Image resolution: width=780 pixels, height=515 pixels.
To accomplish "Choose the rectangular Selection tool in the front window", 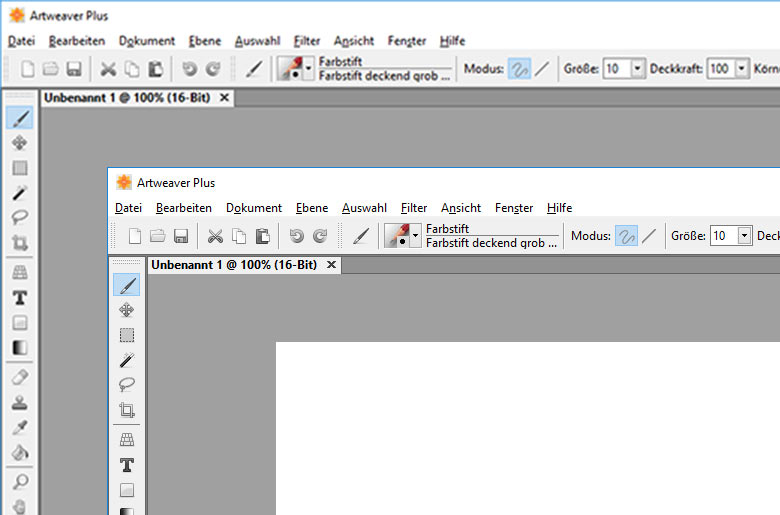I will pyautogui.click(x=127, y=335).
